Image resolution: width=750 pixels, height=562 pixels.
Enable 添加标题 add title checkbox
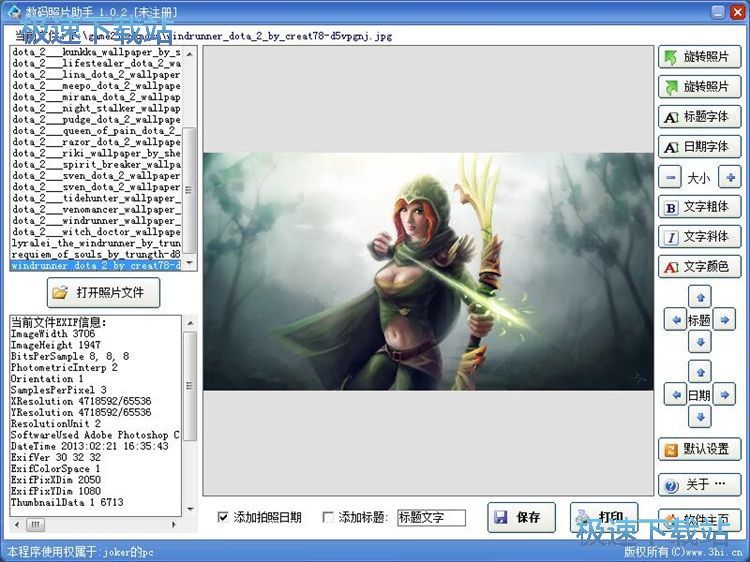pyautogui.click(x=328, y=517)
